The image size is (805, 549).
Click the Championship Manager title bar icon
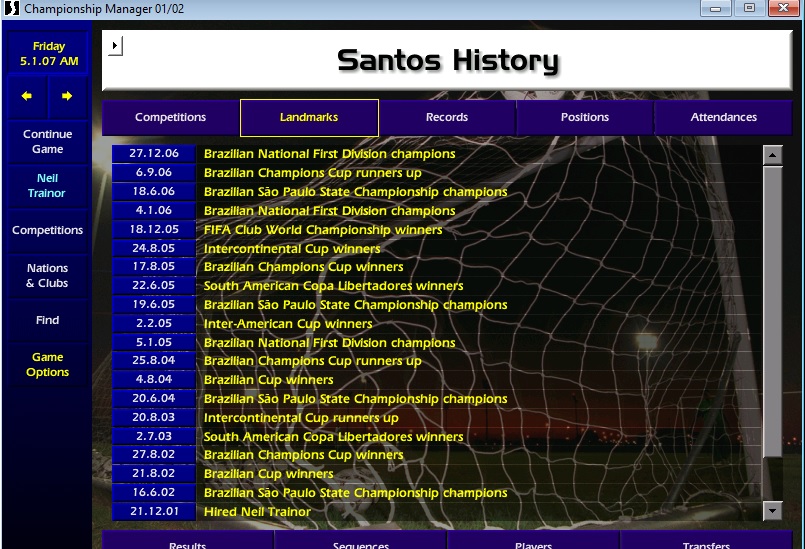tap(11, 8)
